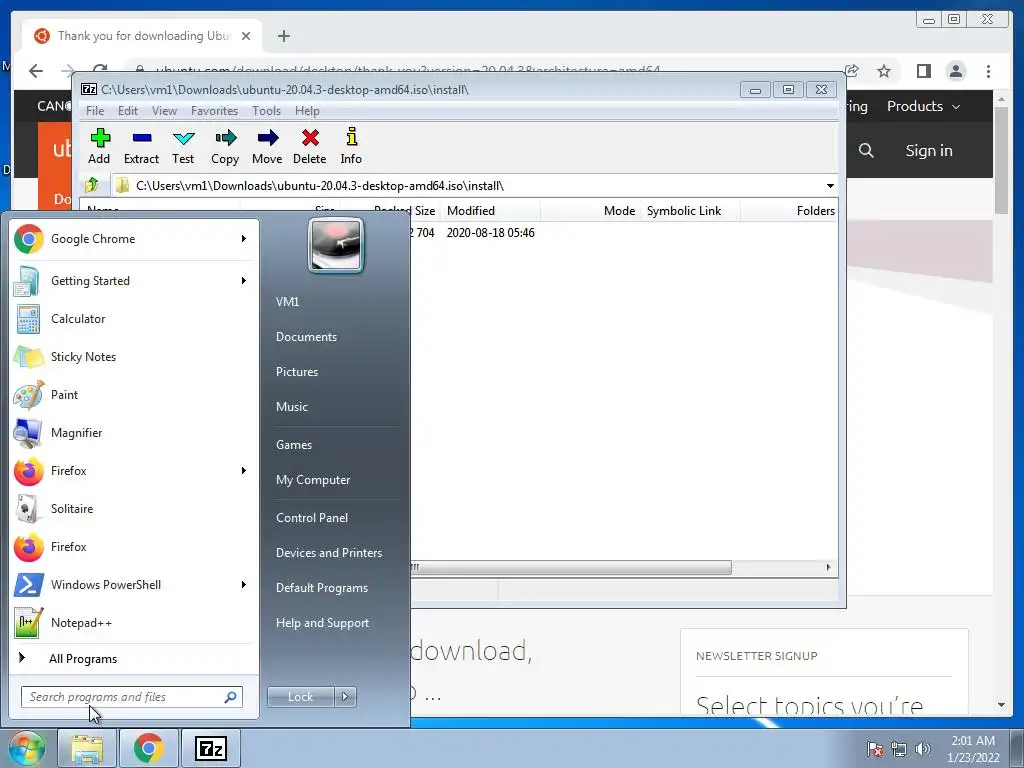Click the search magnifier on Ubuntu site
This screenshot has height=768, width=1024.
(x=866, y=151)
